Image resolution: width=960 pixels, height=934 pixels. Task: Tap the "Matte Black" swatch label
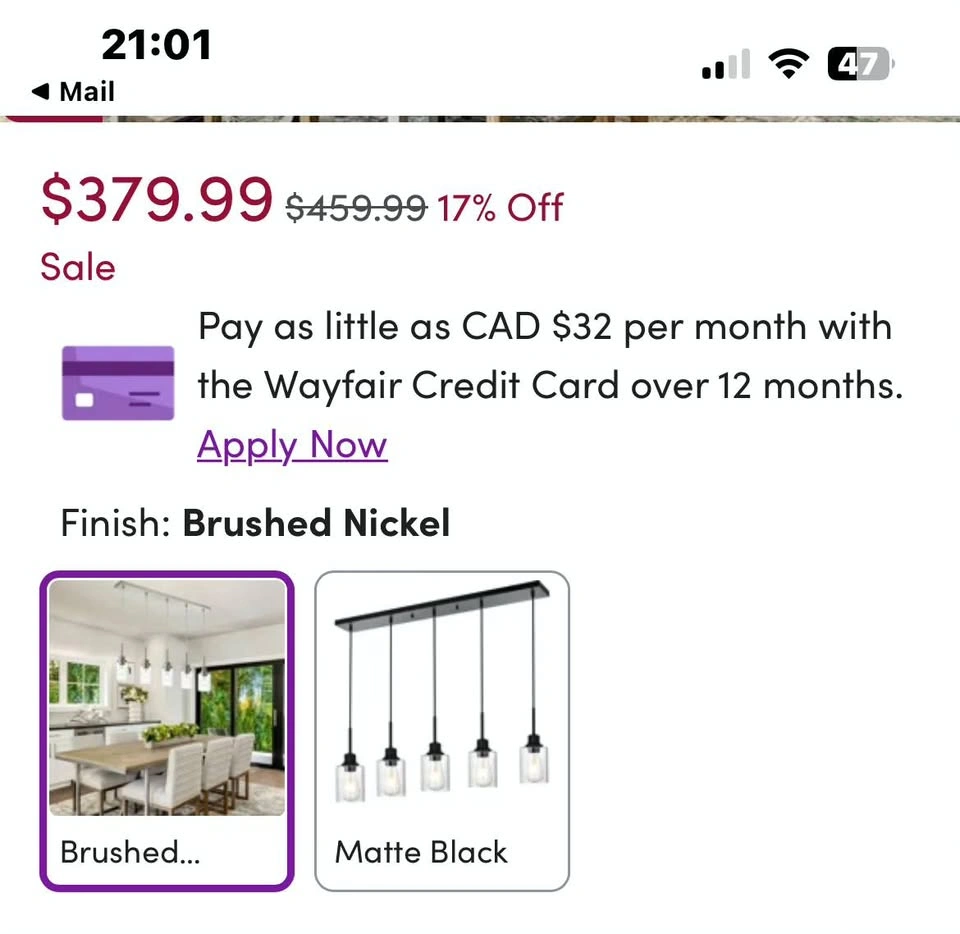[421, 852]
